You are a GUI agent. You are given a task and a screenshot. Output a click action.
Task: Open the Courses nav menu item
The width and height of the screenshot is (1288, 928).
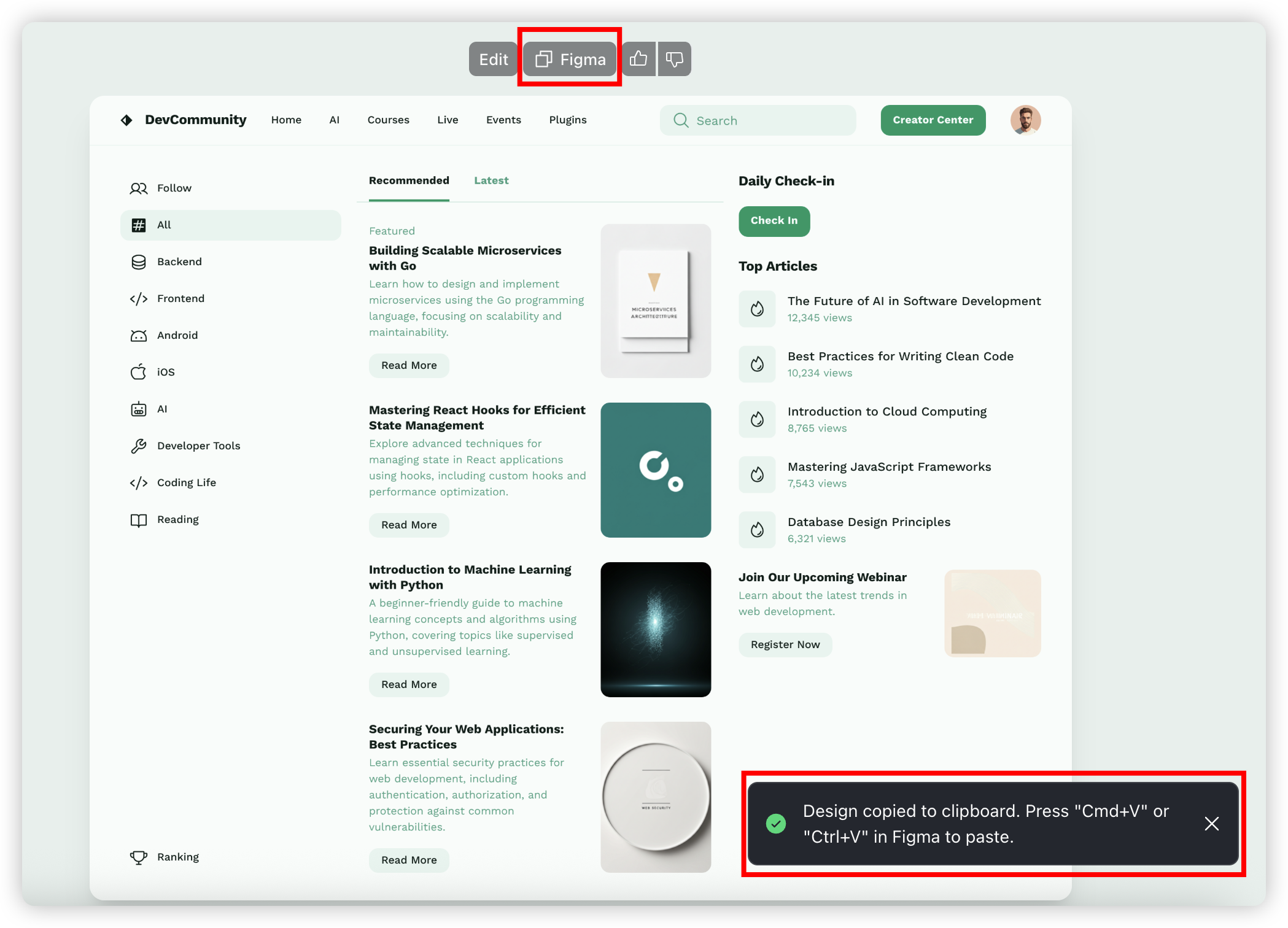pos(388,120)
